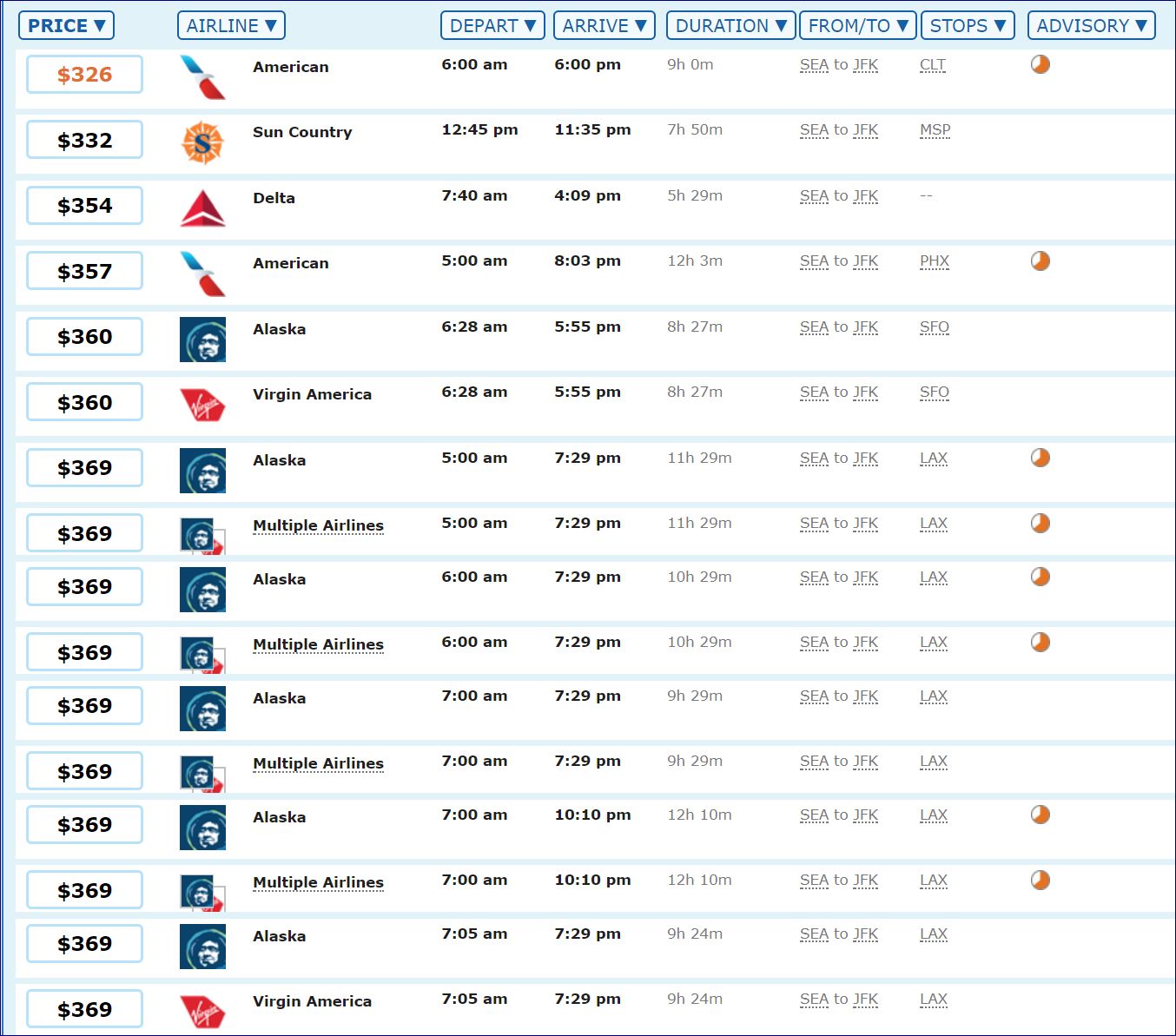This screenshot has height=1036, width=1176.
Task: Sort by the DEPART column header
Action: 492,26
